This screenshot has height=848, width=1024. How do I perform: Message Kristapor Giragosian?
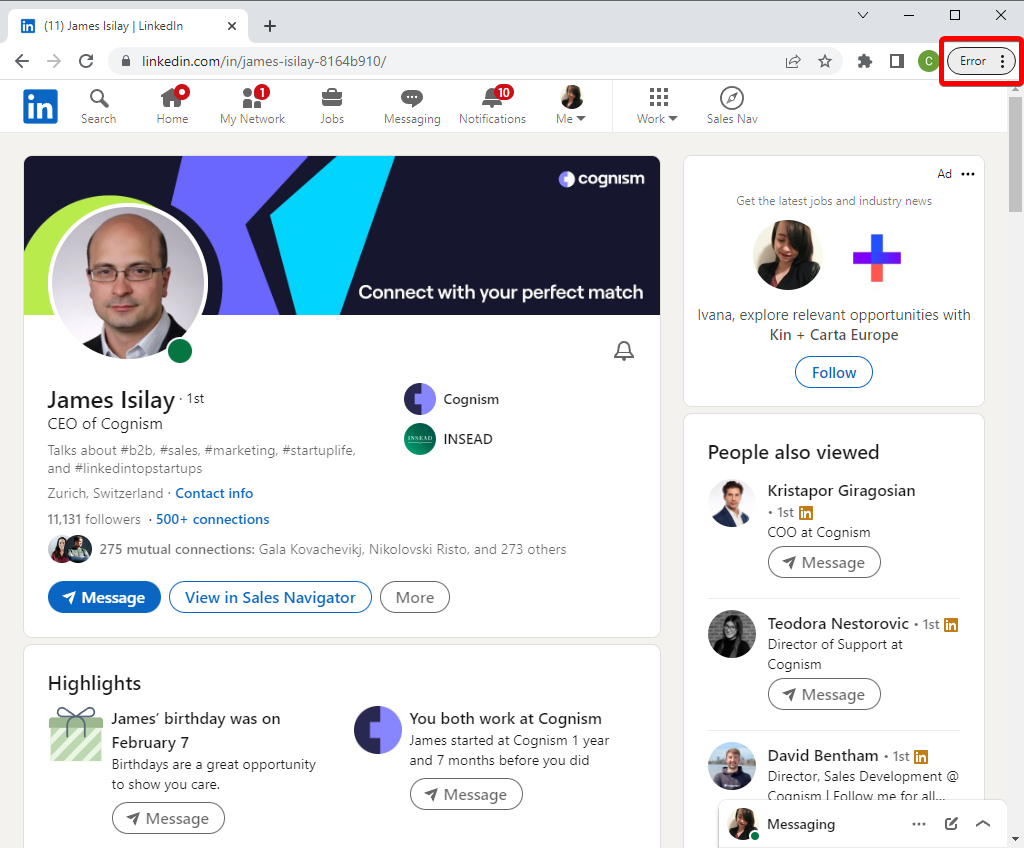(824, 563)
